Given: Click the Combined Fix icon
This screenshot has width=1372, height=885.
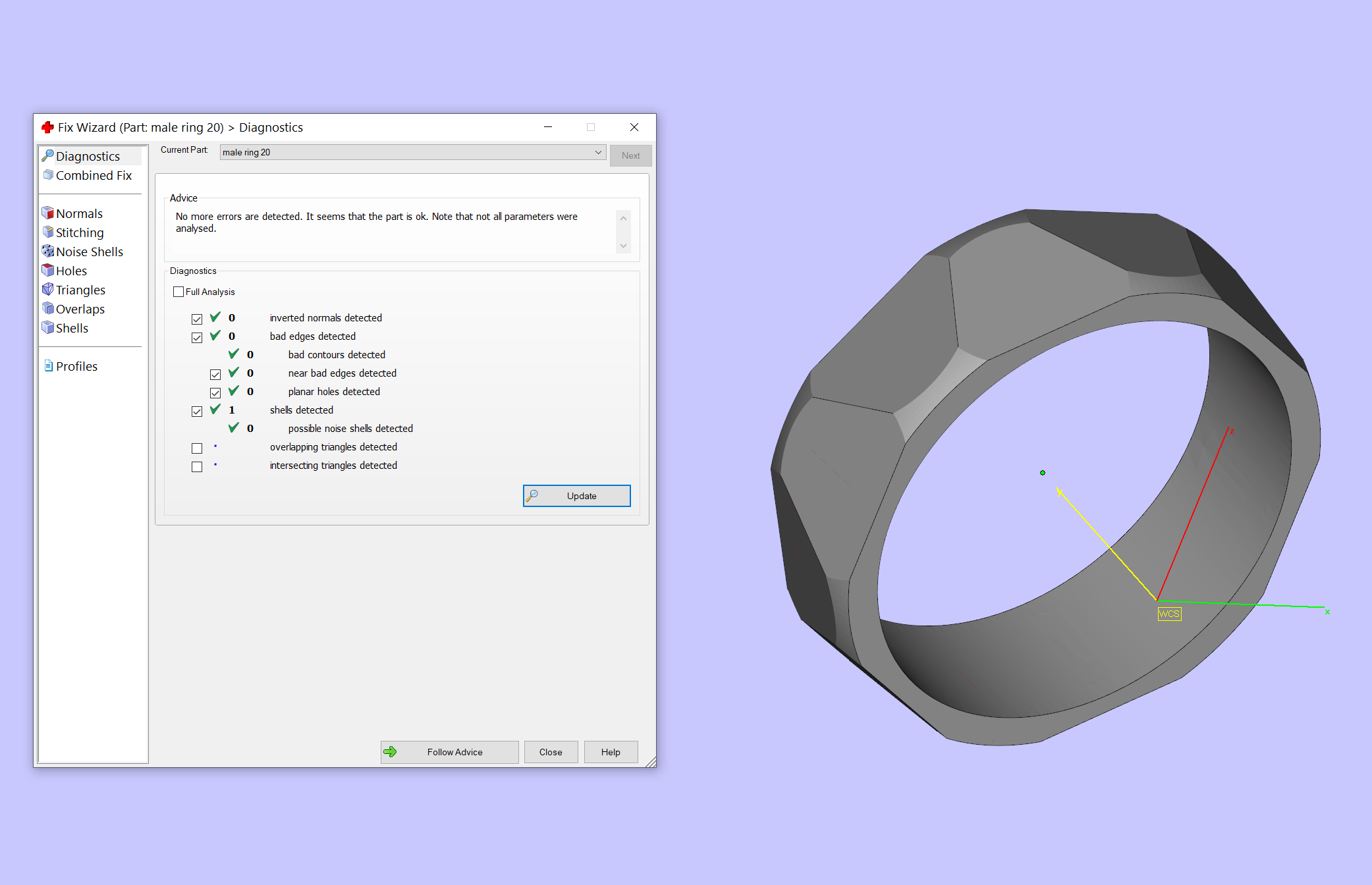Looking at the screenshot, I should [48, 175].
